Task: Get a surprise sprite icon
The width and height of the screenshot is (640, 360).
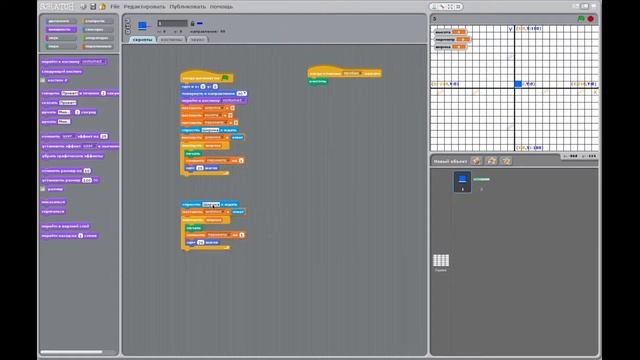Action: [507, 161]
